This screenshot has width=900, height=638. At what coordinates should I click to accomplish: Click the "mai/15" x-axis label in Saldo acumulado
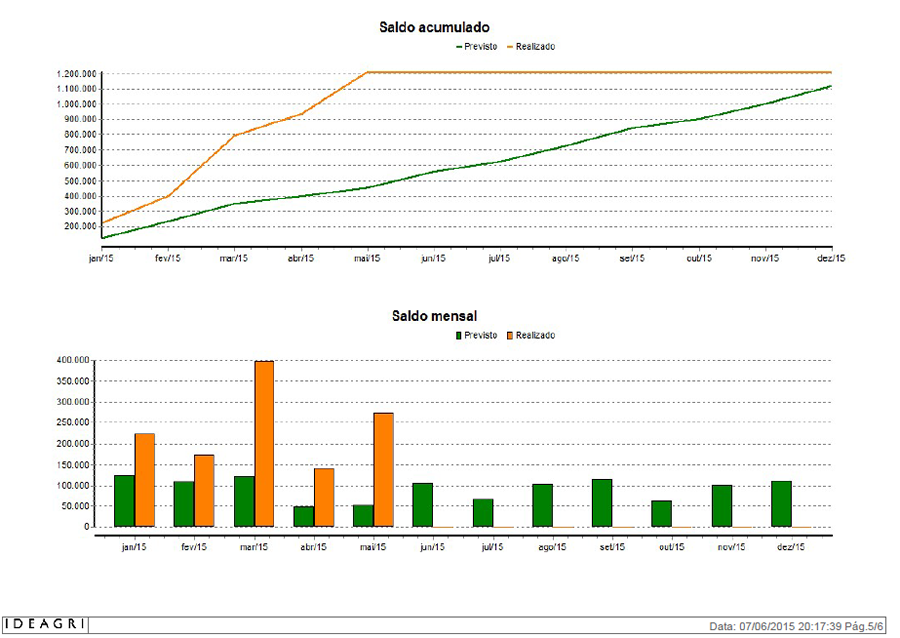coord(367,259)
